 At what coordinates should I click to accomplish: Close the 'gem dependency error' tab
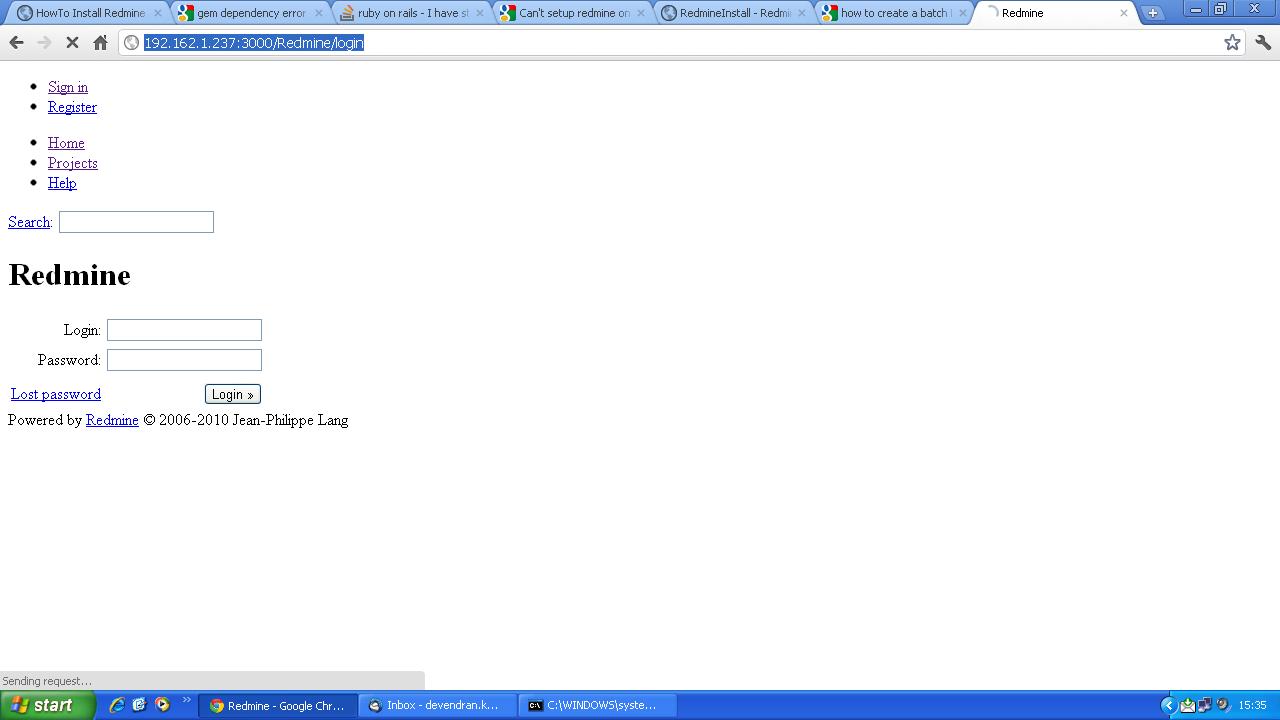319,13
